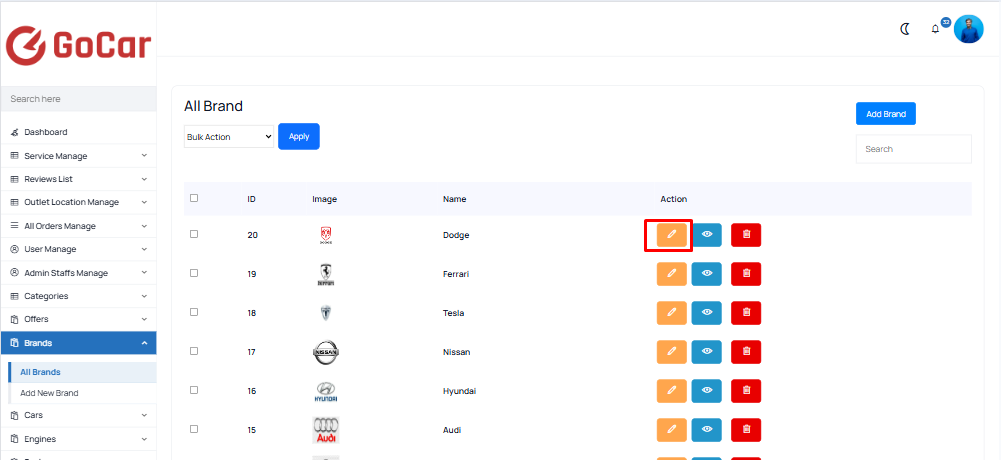Select All Brands submenu item
Screen dimensions: 1001x460
82,372
